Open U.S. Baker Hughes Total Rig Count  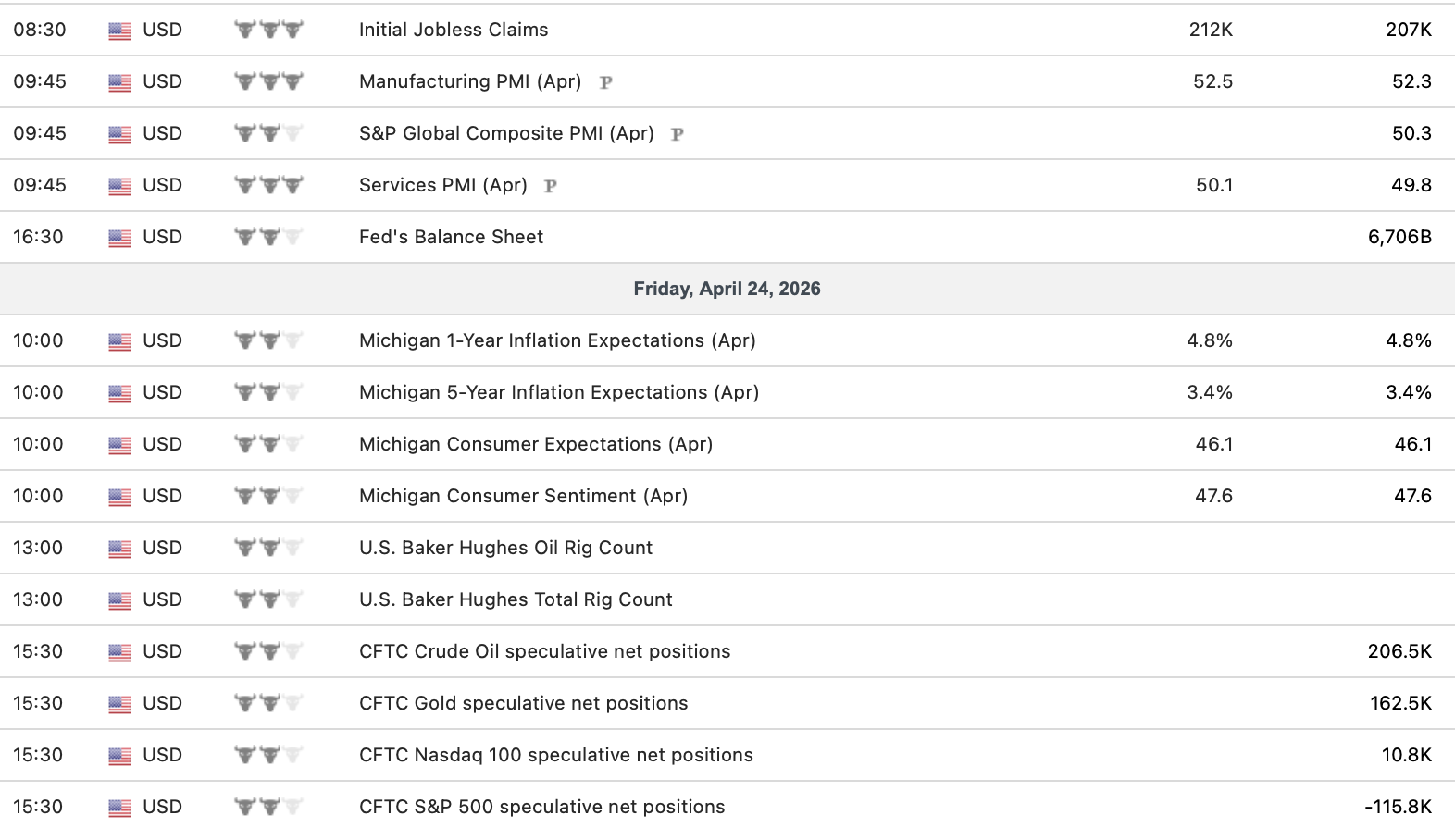coord(516,599)
